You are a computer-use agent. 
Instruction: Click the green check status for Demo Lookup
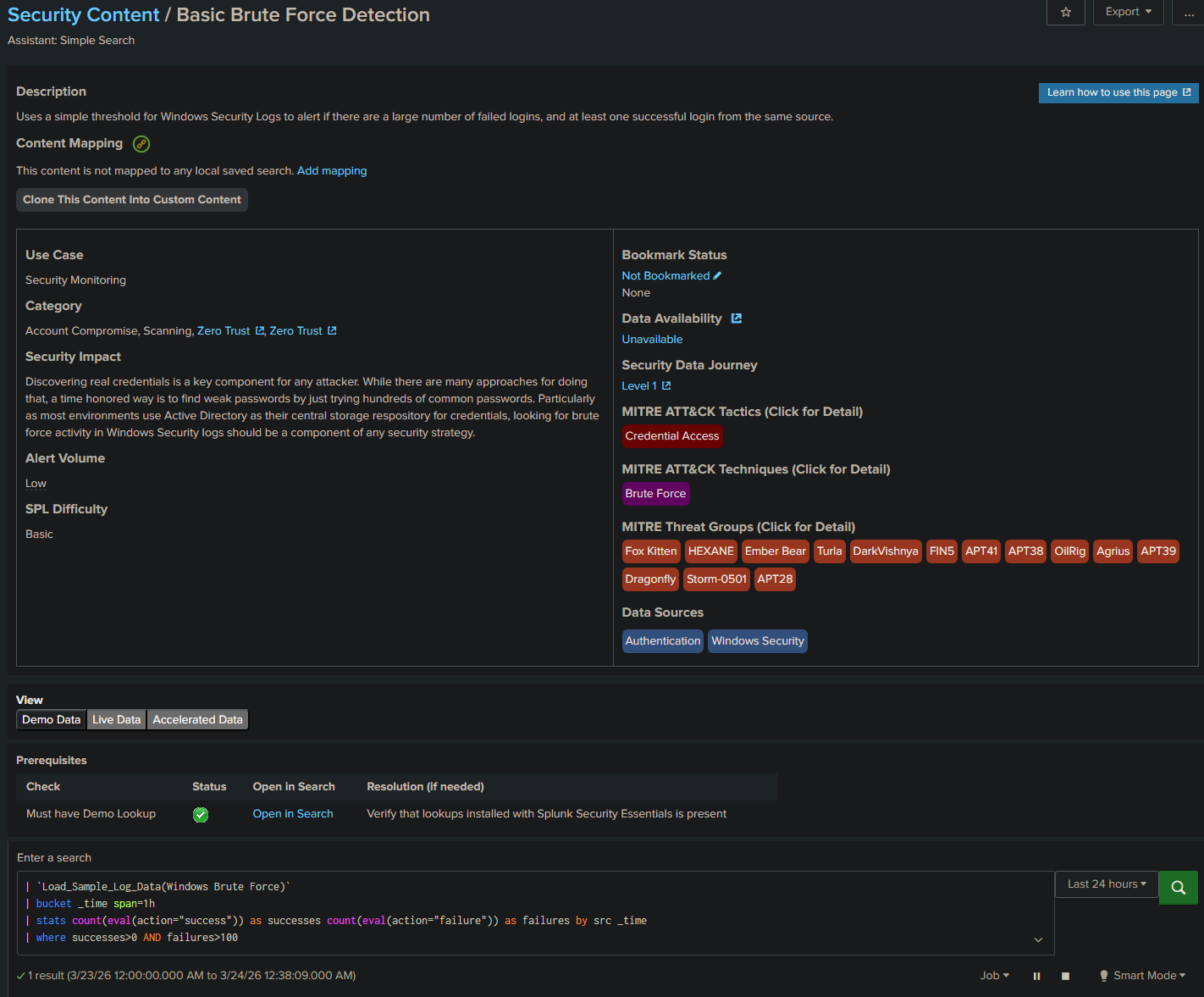click(x=201, y=815)
